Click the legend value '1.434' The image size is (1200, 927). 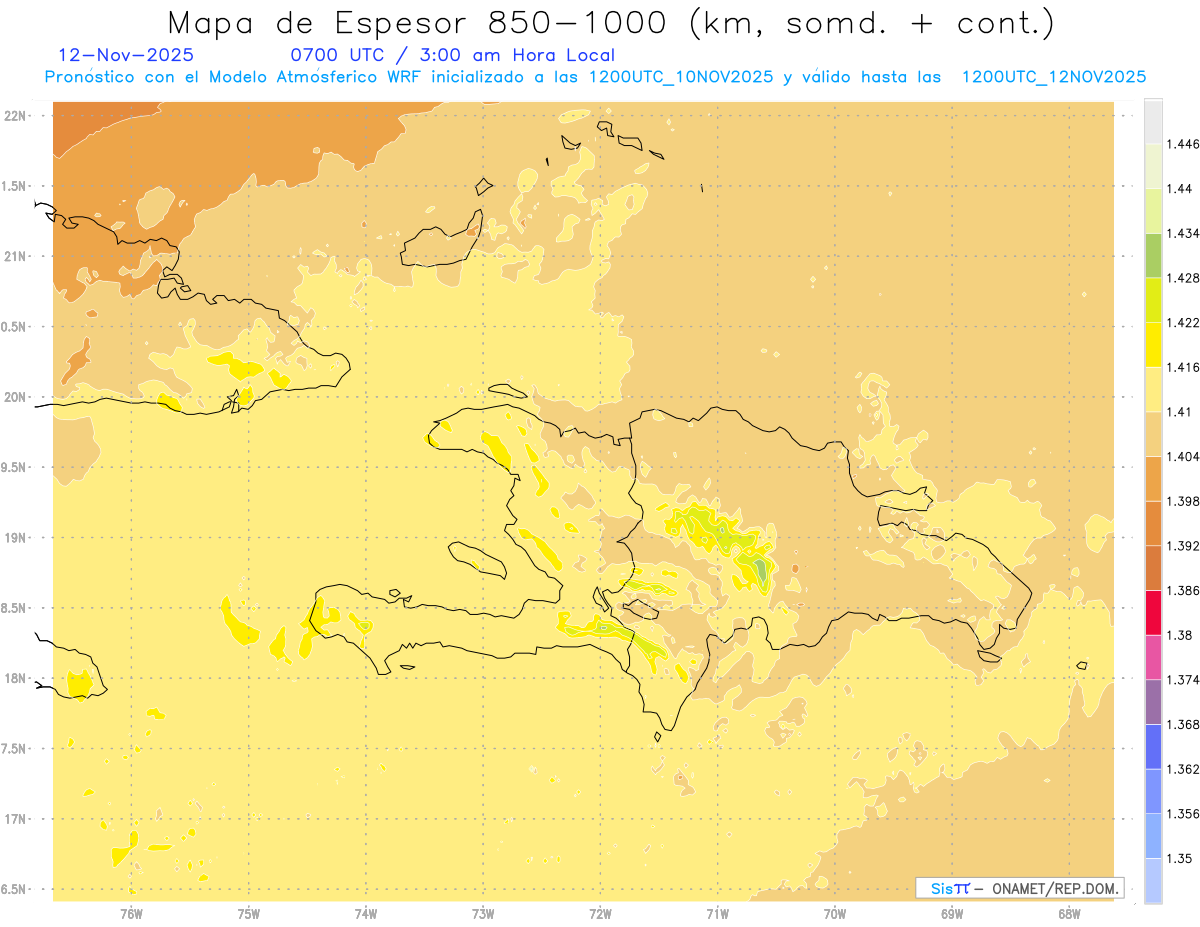1184,233
